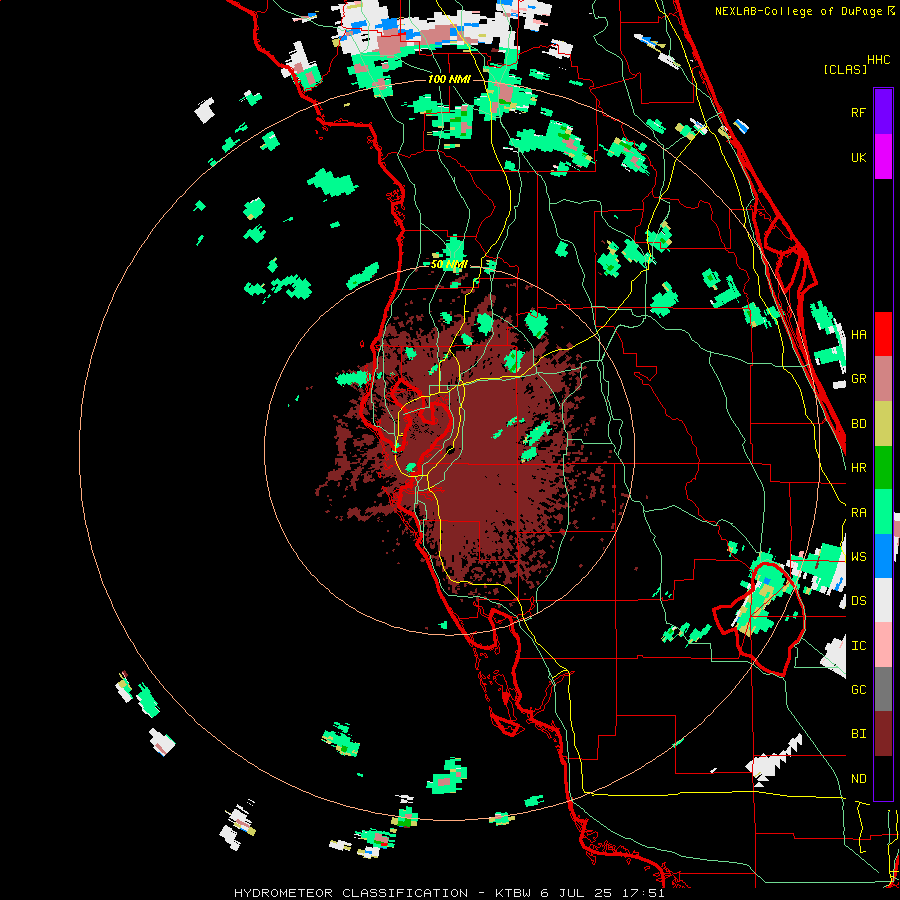The image size is (900, 900).
Task: Select the "HA" legend label
Action: (858, 335)
